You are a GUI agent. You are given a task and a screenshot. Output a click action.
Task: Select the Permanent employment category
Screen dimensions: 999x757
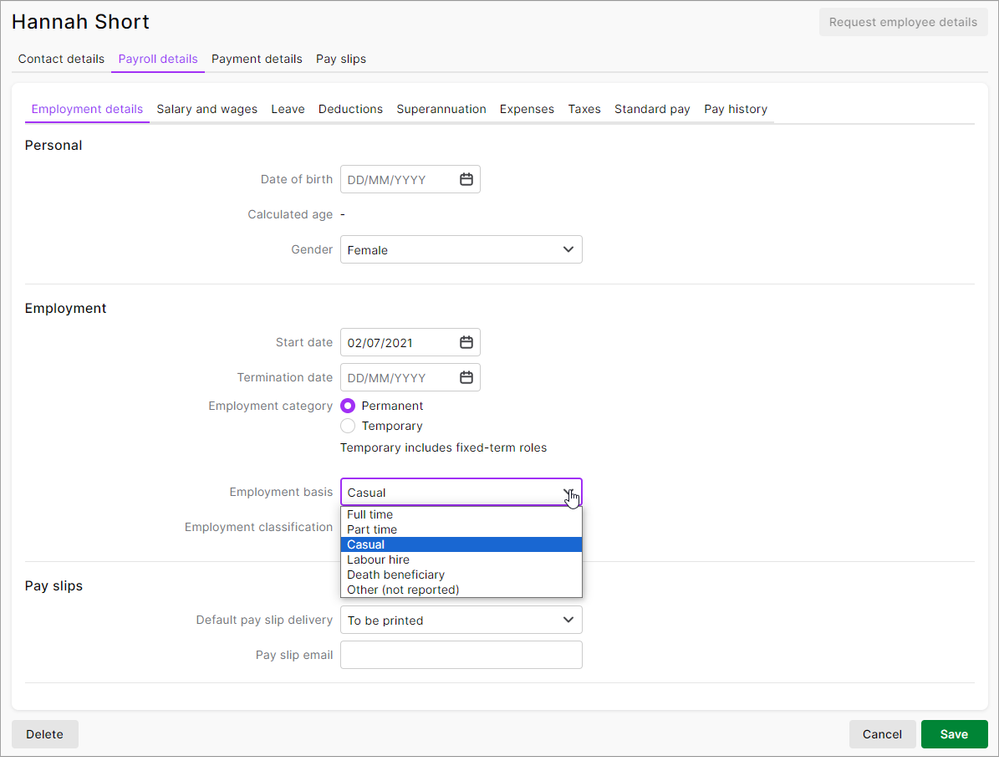[348, 406]
